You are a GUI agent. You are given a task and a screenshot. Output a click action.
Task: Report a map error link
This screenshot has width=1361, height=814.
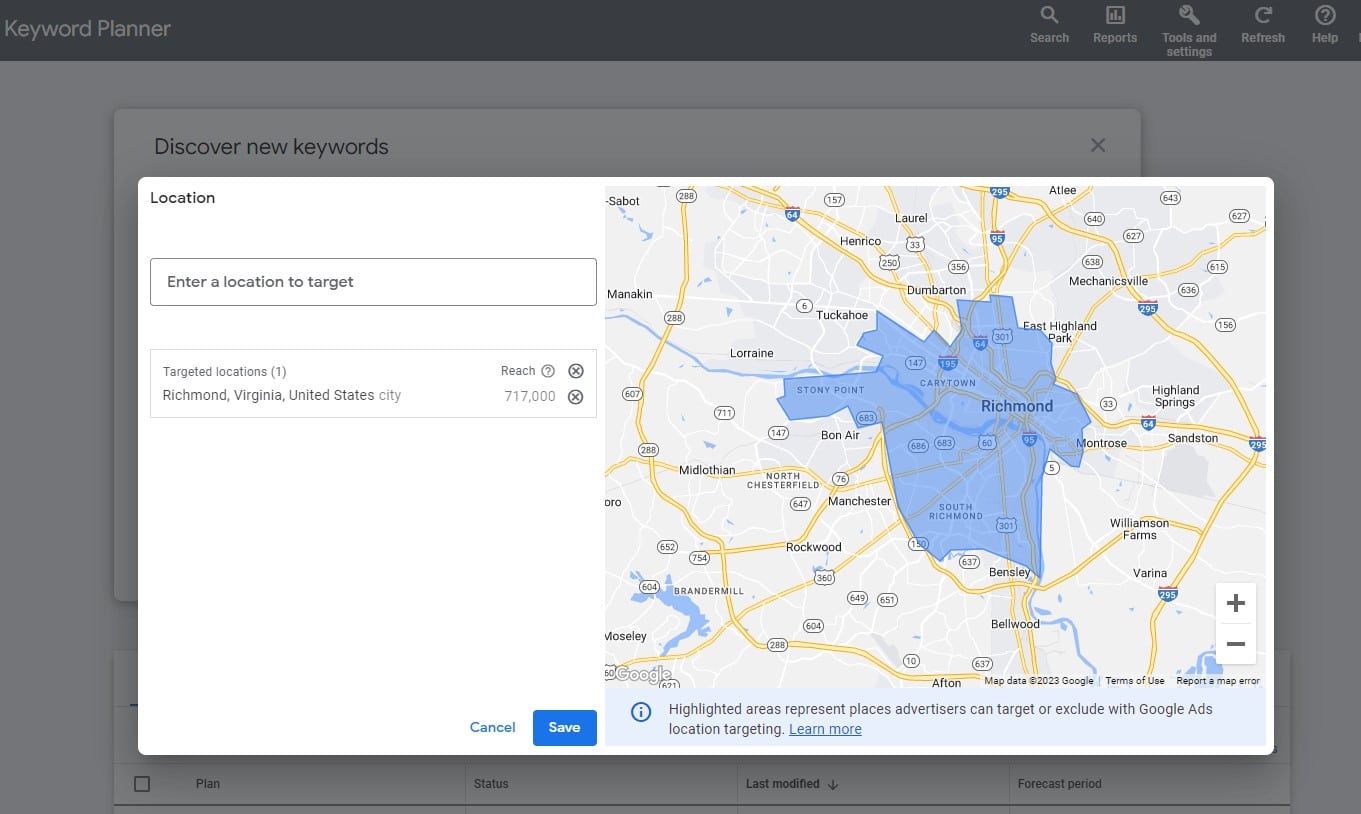pos(1218,681)
